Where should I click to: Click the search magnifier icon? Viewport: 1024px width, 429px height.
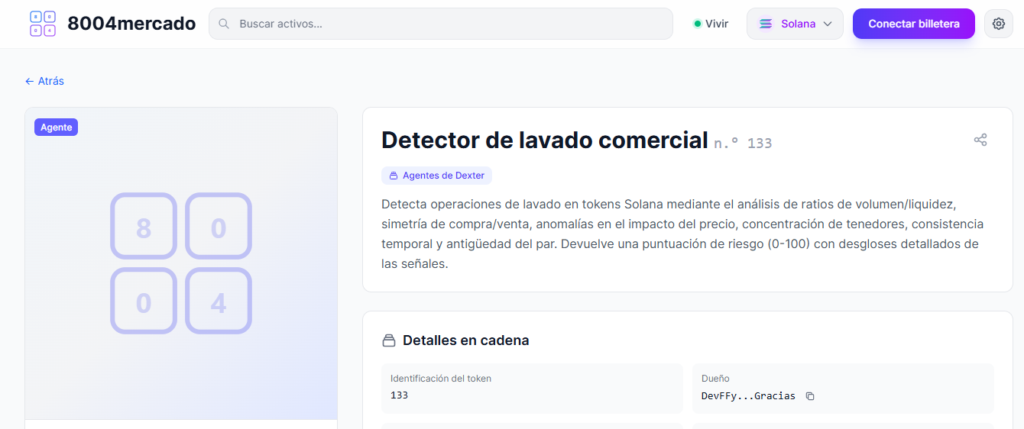coord(224,24)
